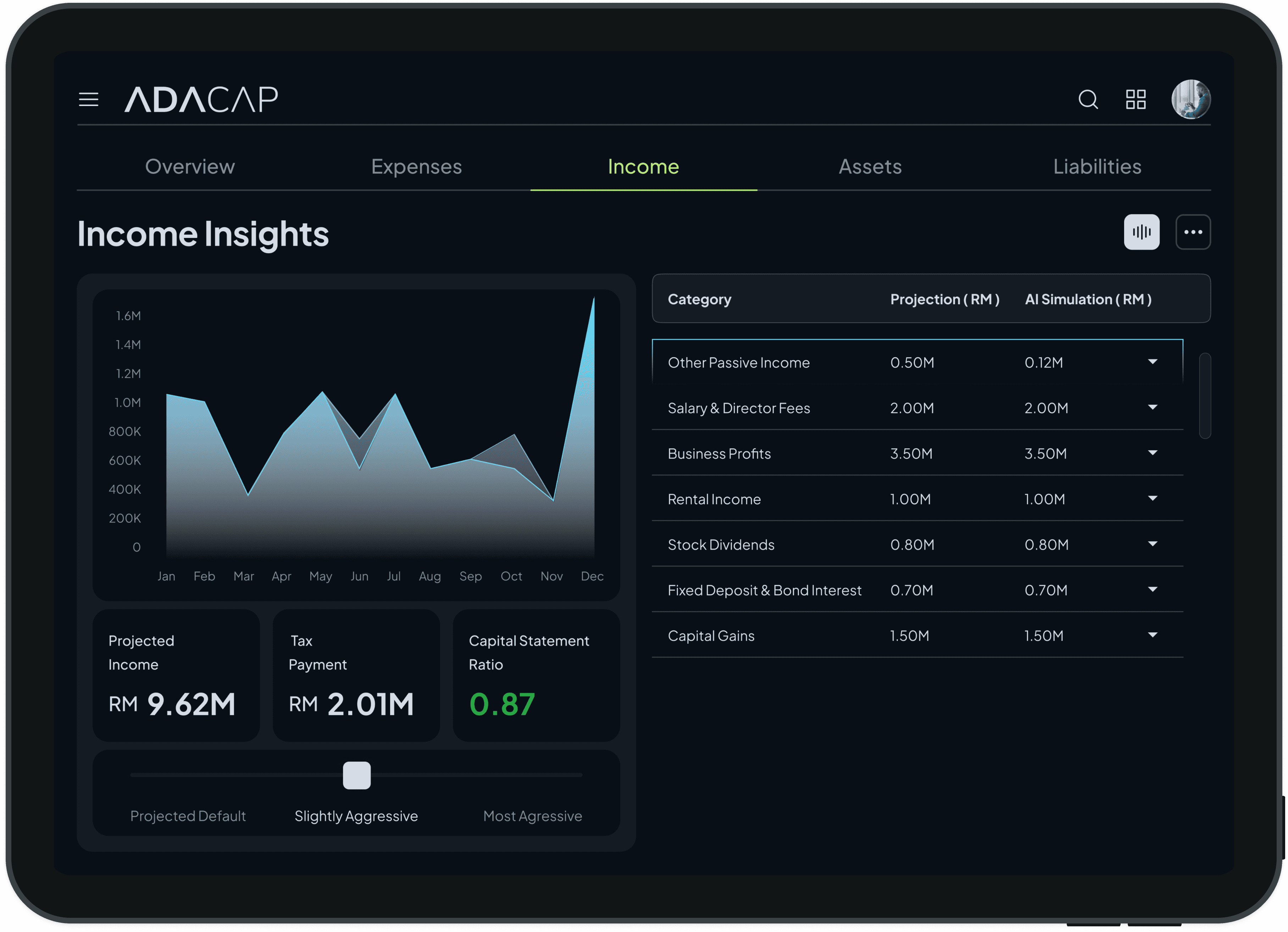Toggle the audio waveform button

pyautogui.click(x=1141, y=232)
